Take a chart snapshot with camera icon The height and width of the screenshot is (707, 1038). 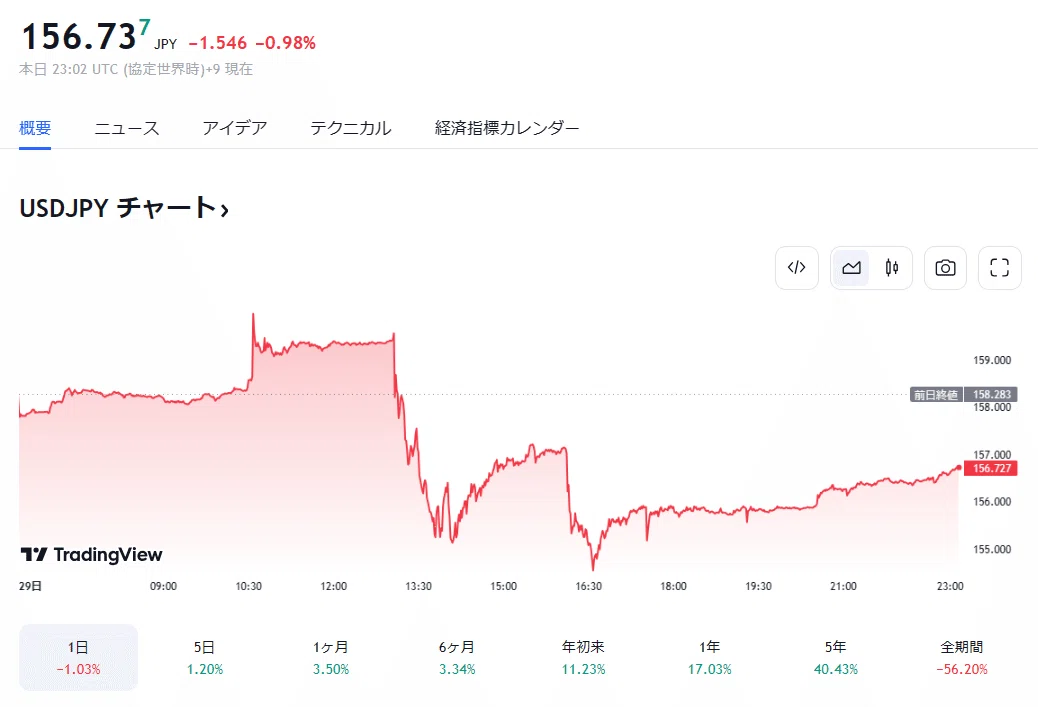(945, 267)
